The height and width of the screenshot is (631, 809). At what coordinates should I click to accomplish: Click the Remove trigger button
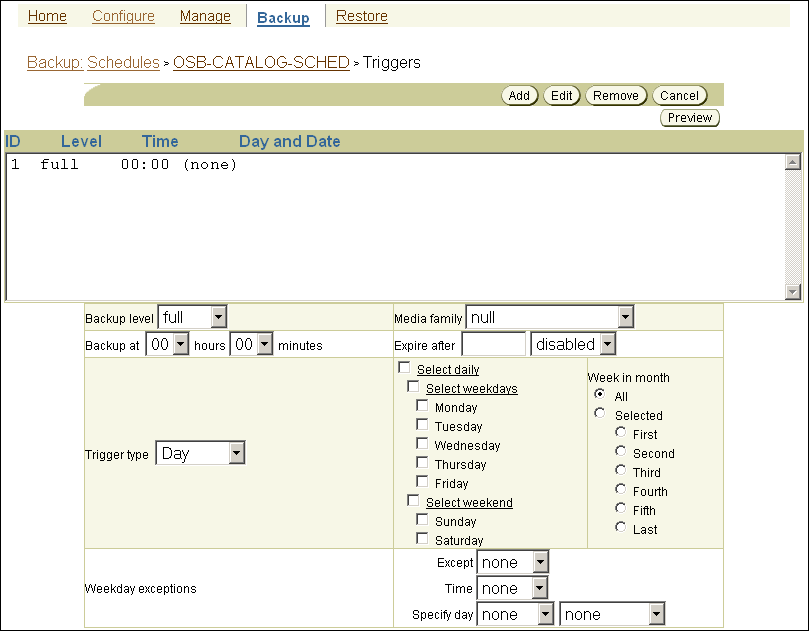[616, 95]
